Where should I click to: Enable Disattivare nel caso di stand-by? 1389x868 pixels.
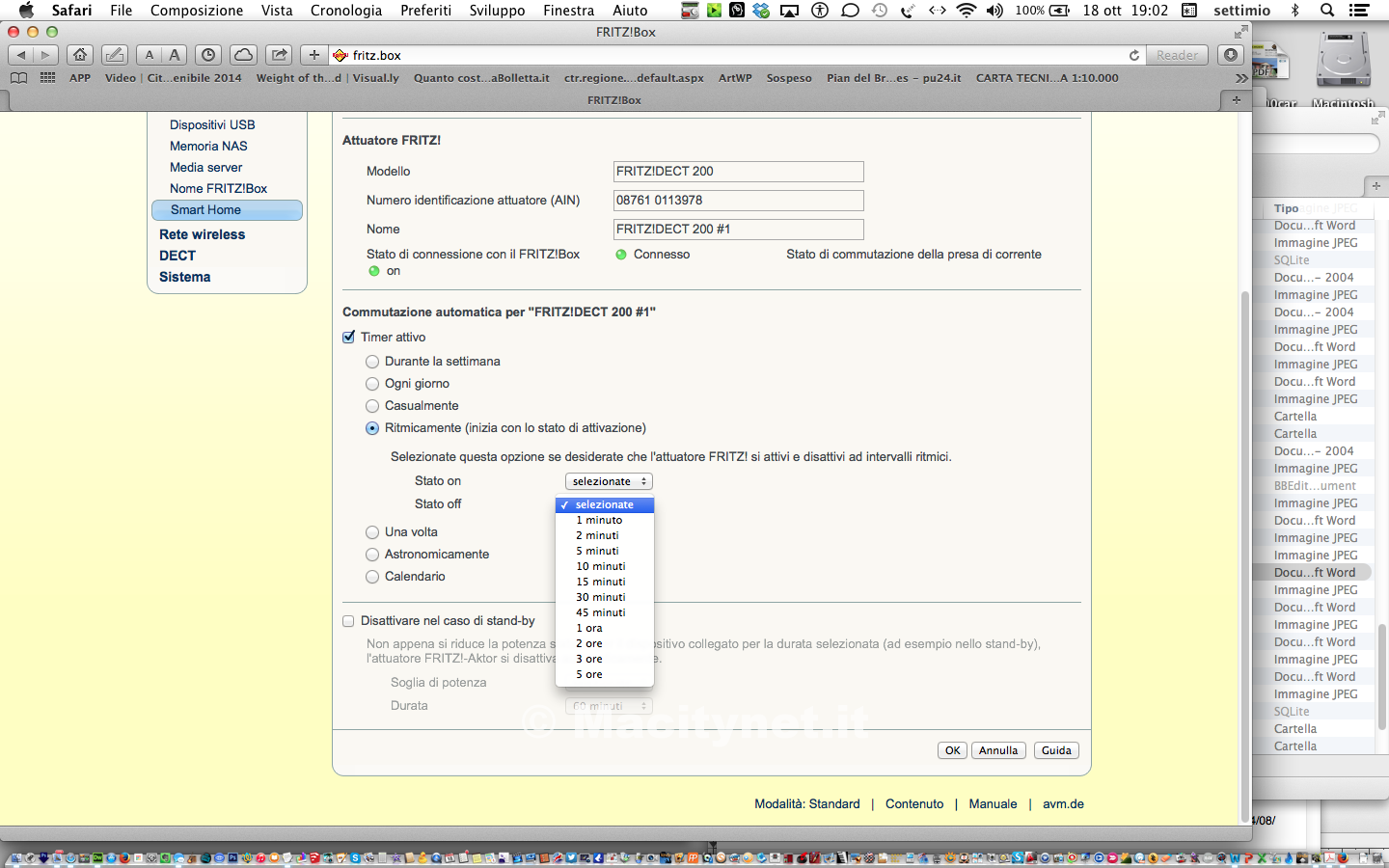(349, 621)
